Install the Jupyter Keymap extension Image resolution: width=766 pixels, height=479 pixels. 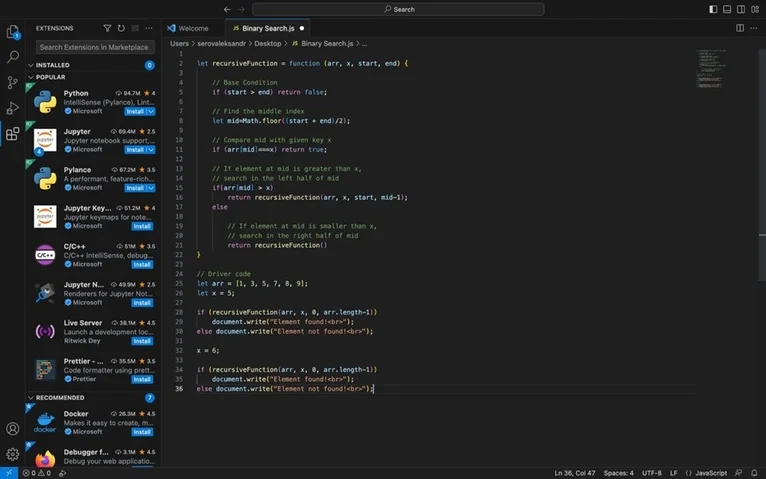tap(142, 227)
